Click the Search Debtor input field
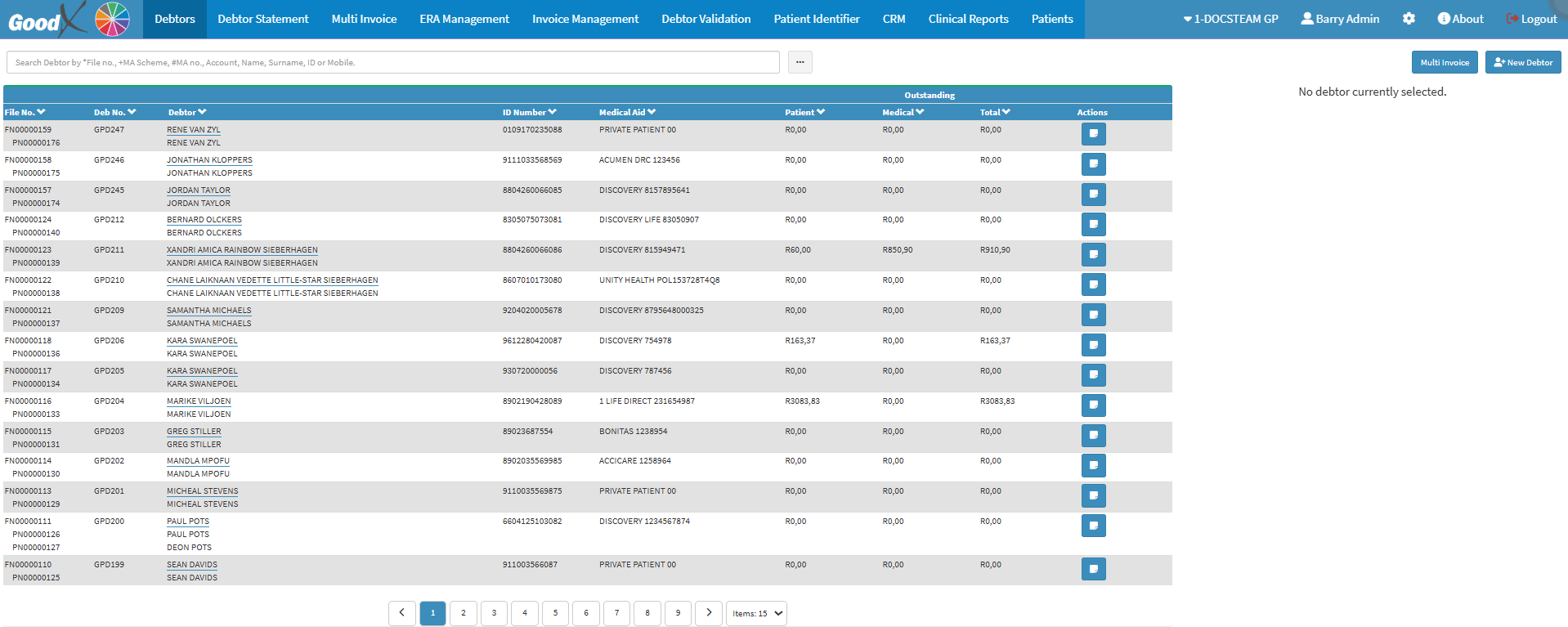Screen dimensions: 1568x627 392,62
